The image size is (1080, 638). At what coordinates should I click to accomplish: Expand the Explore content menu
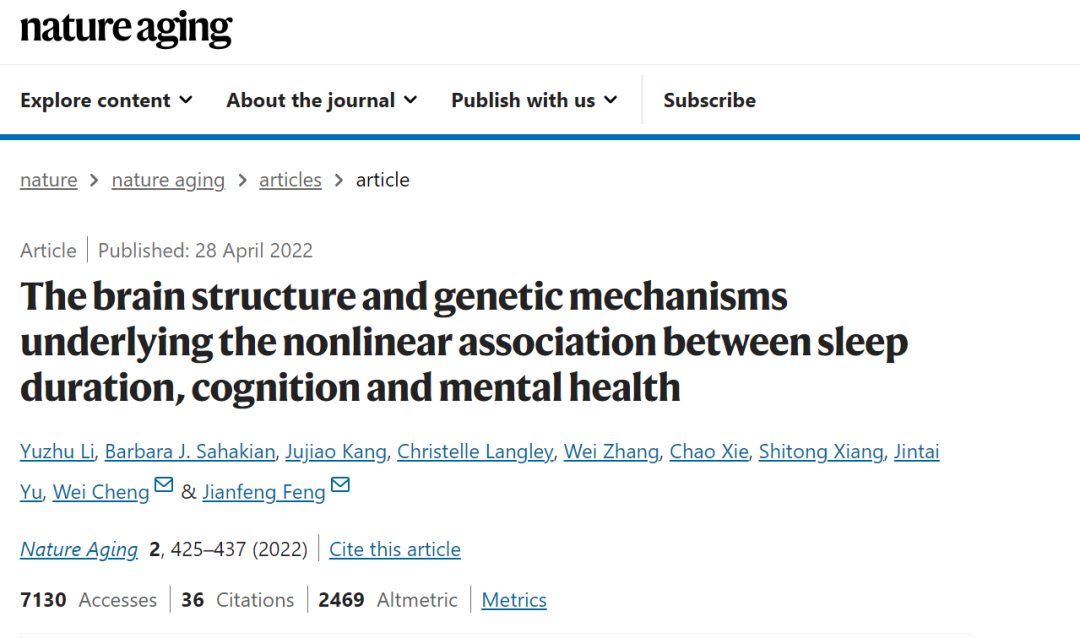[x=106, y=101]
